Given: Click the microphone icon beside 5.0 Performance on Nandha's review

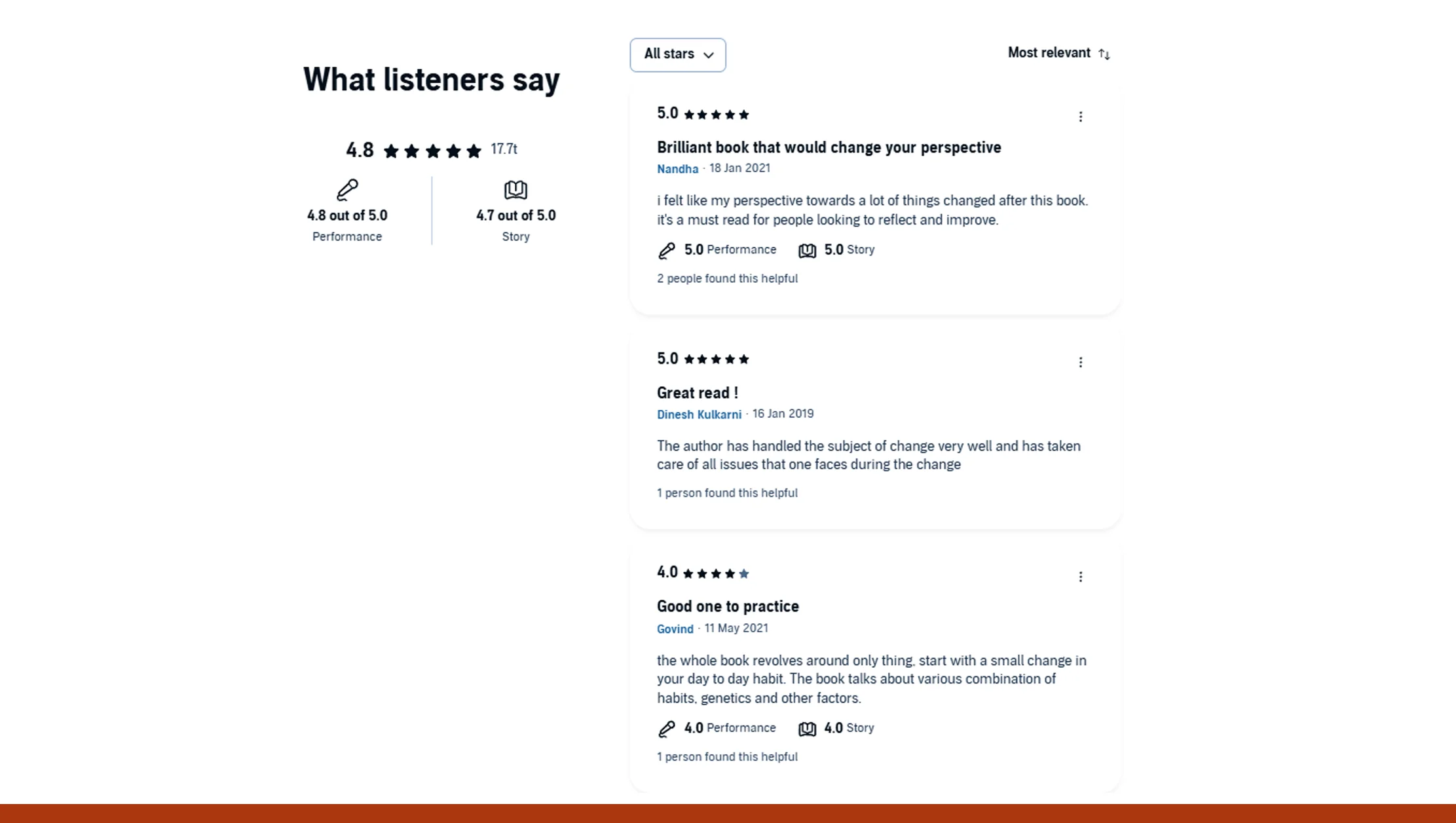Looking at the screenshot, I should point(667,250).
